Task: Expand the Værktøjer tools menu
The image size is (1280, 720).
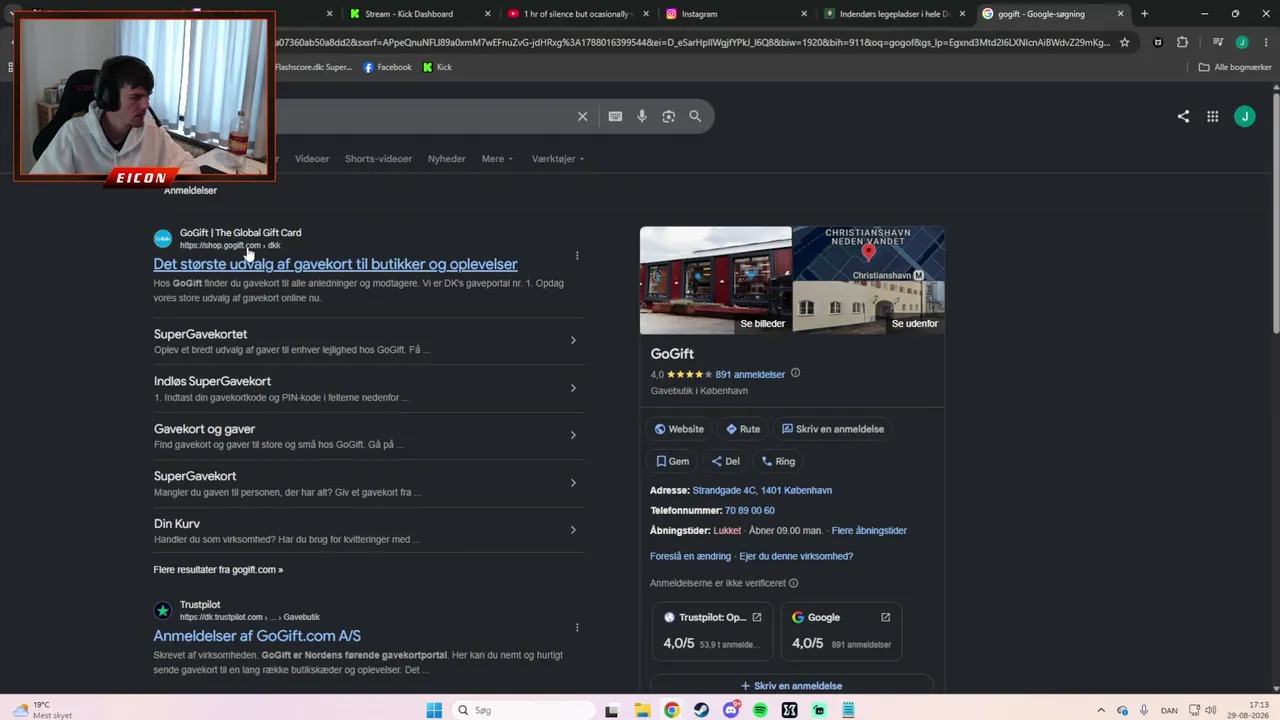Action: [558, 159]
